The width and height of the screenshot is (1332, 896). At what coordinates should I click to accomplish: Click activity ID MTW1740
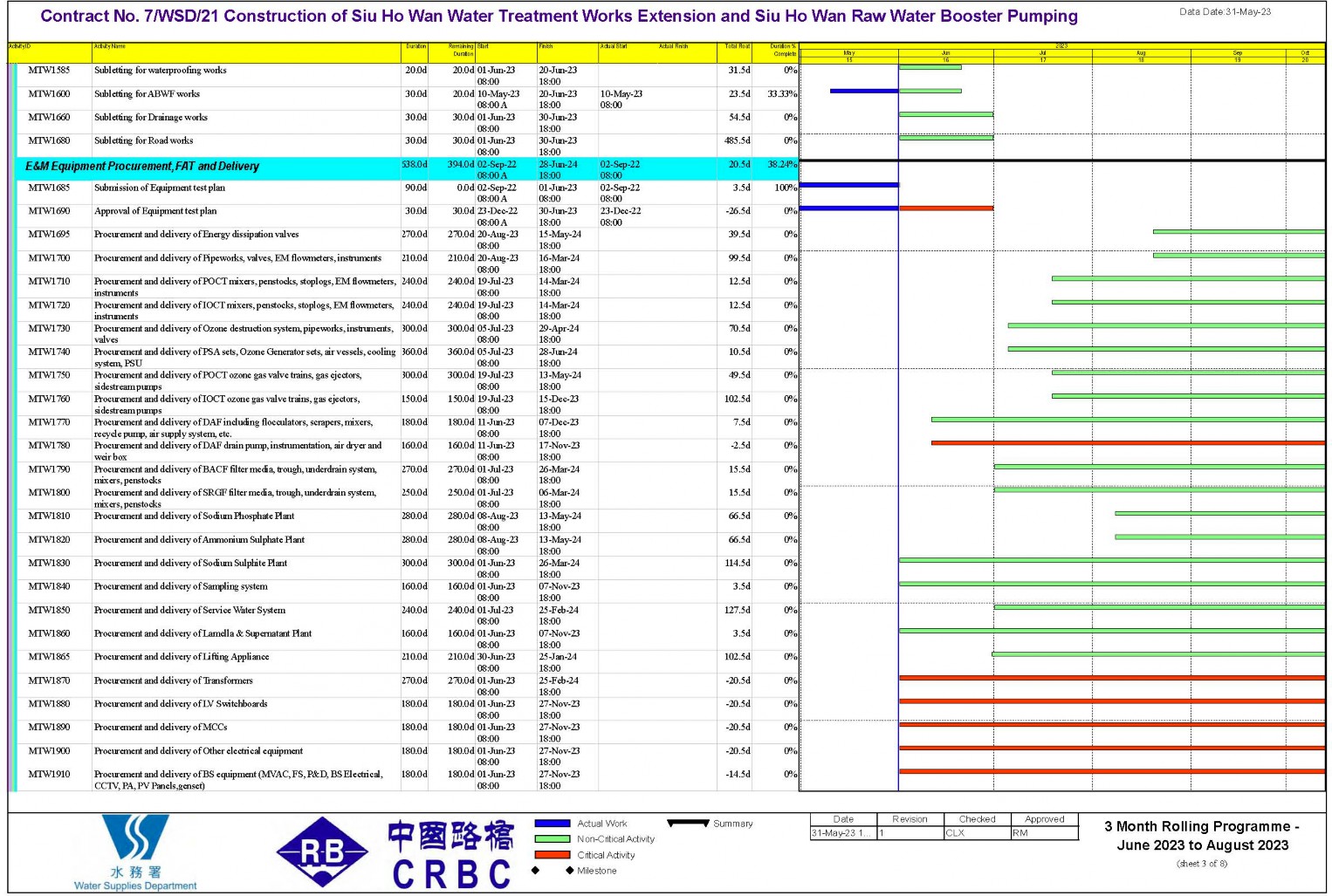tap(49, 352)
